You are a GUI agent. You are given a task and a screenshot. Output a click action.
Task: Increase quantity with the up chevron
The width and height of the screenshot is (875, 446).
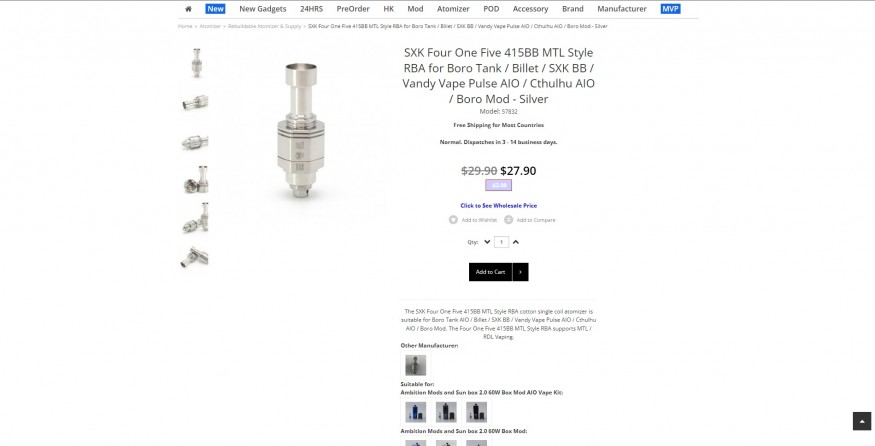click(516, 242)
